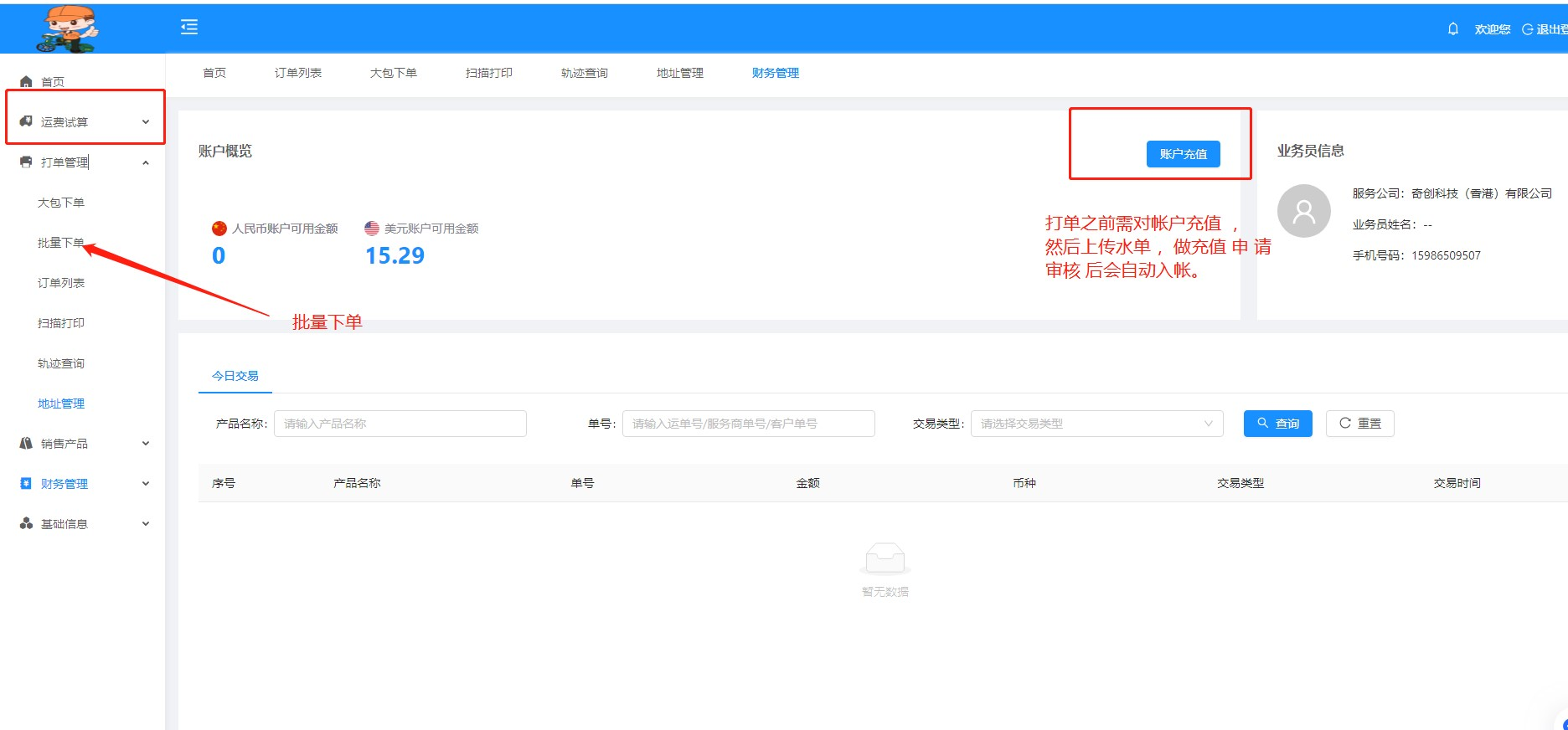Expand the 财务管理 menu chevron
Image resolution: width=1568 pixels, height=730 pixels.
[146, 484]
